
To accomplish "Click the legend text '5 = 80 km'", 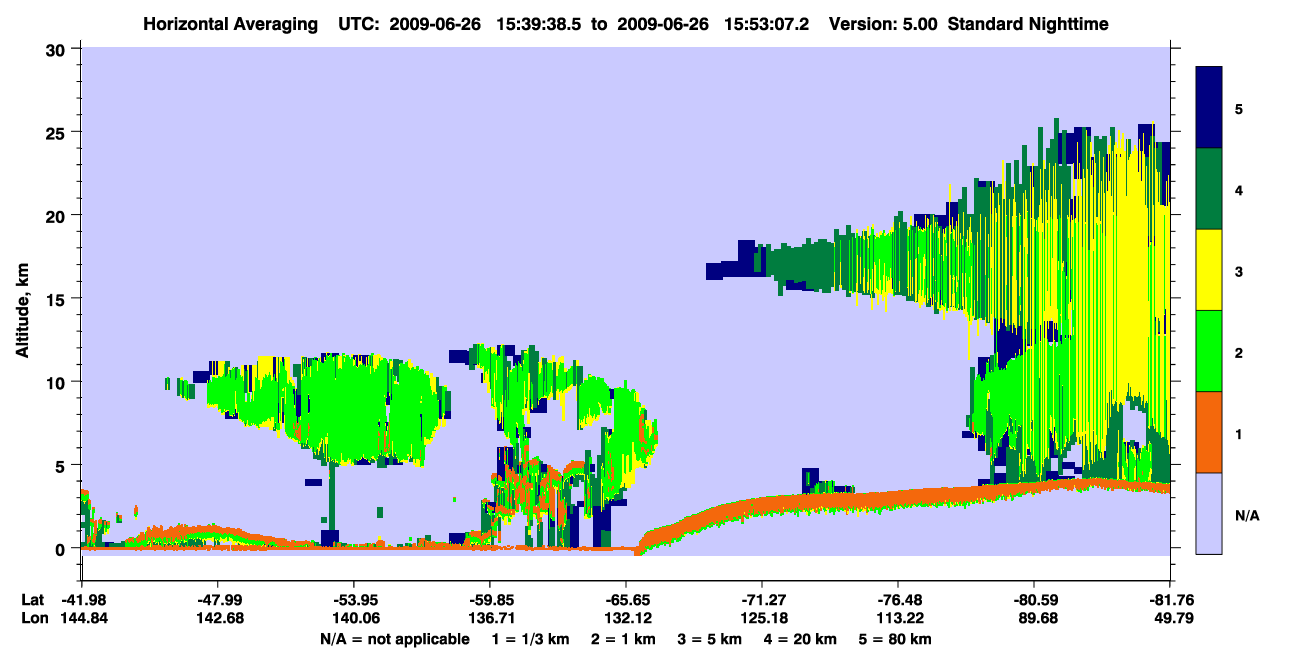I will coord(897,638).
